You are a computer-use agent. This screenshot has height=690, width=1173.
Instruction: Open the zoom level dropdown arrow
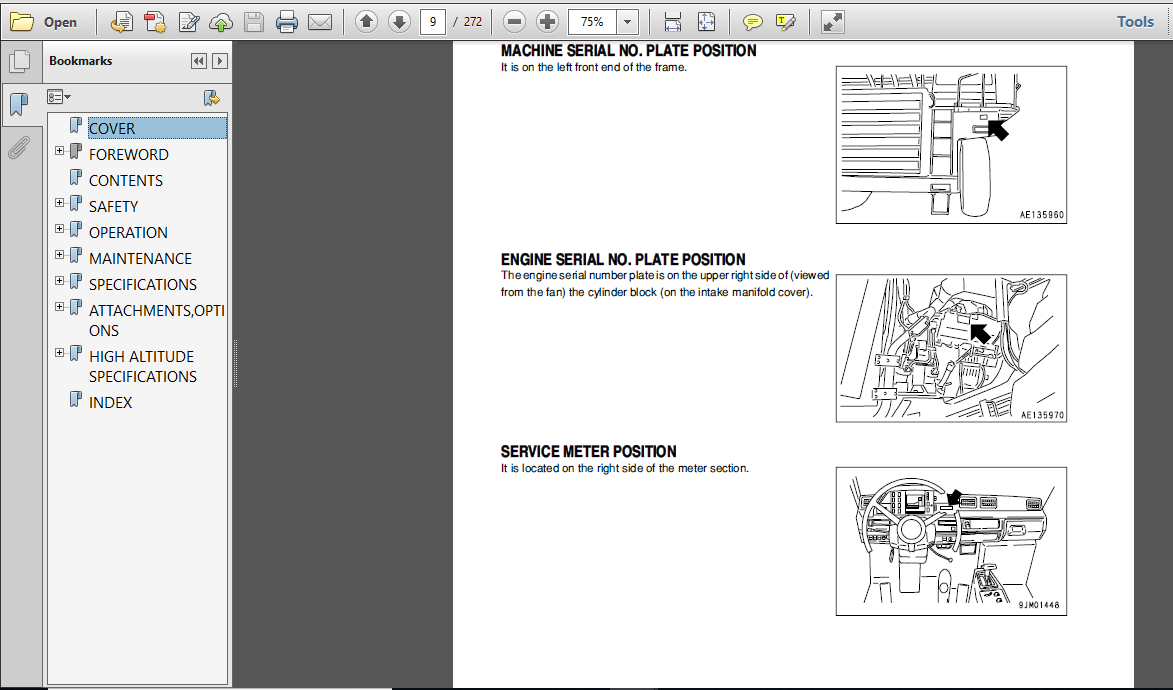pos(628,22)
